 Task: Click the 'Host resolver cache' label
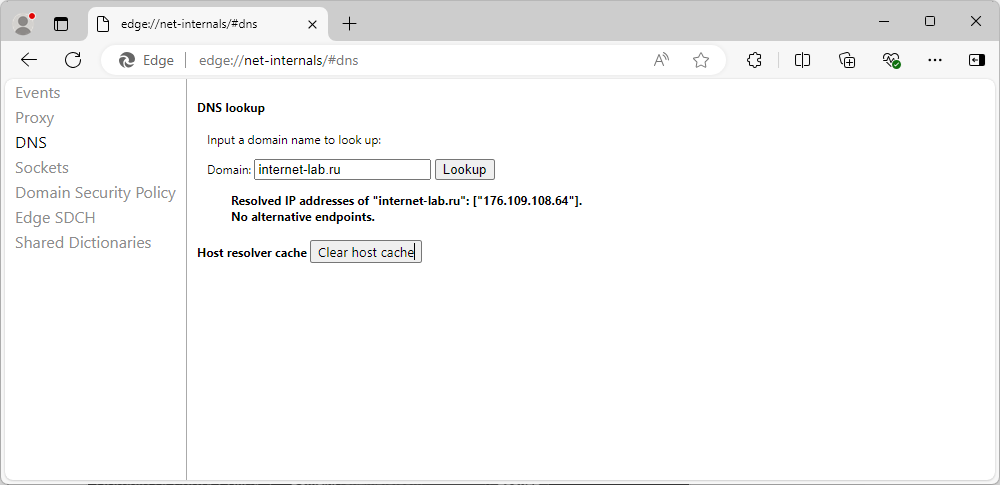click(252, 253)
